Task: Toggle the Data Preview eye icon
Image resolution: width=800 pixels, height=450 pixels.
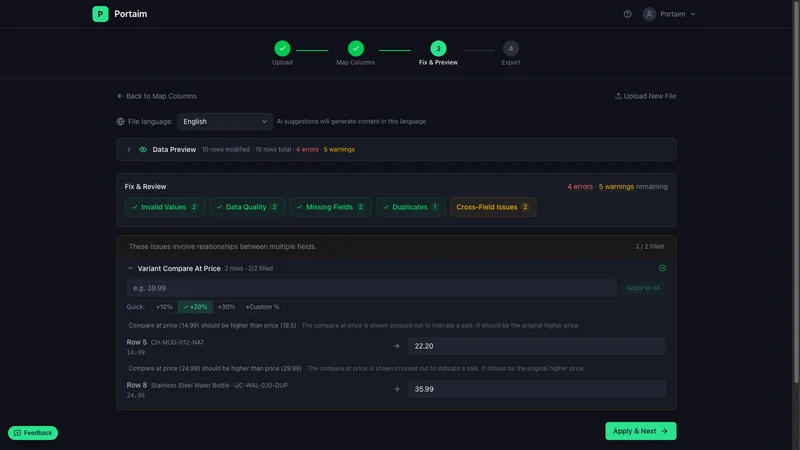Action: (143, 149)
